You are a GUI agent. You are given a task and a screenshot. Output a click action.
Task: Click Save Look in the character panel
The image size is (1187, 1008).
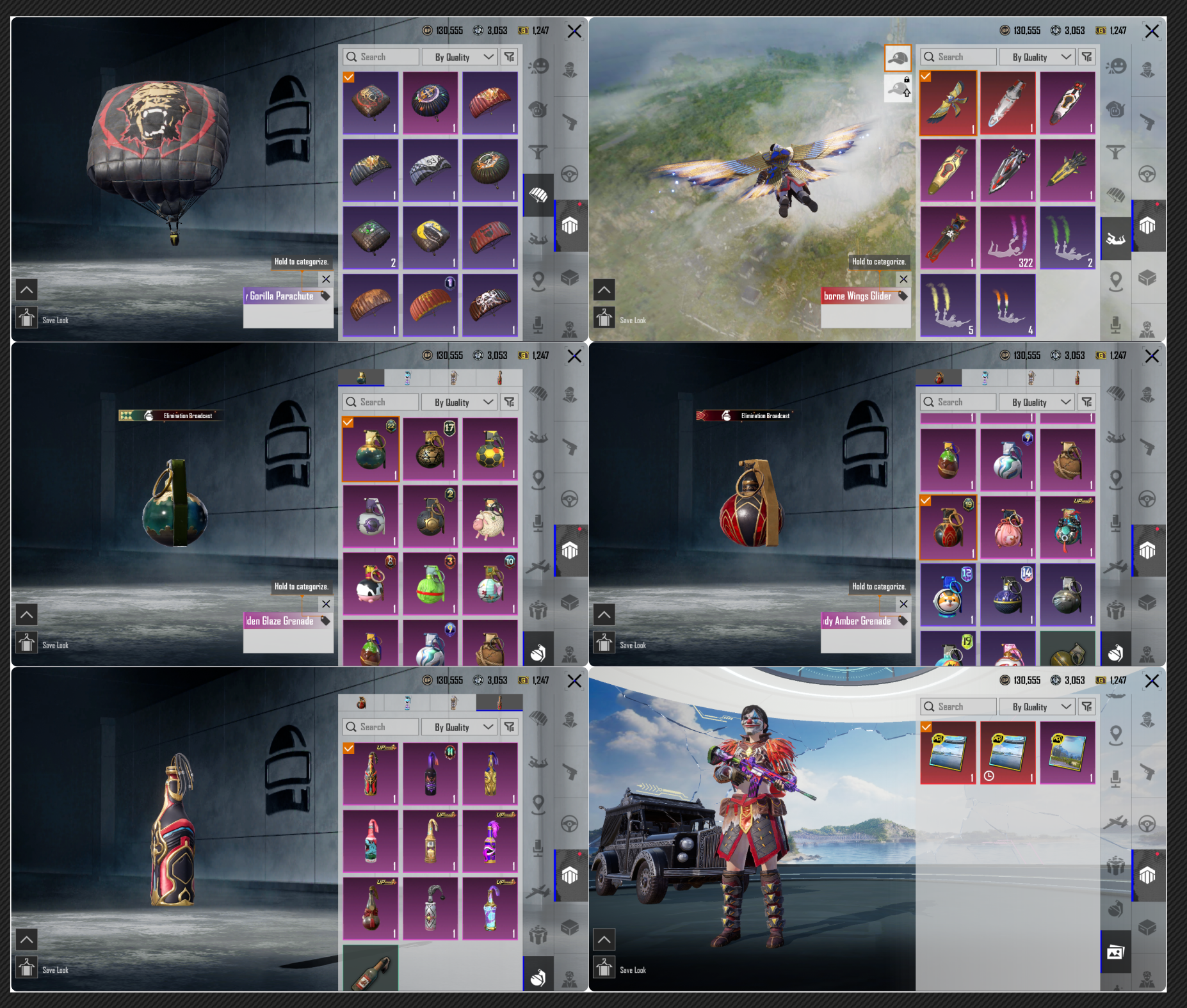click(633, 970)
